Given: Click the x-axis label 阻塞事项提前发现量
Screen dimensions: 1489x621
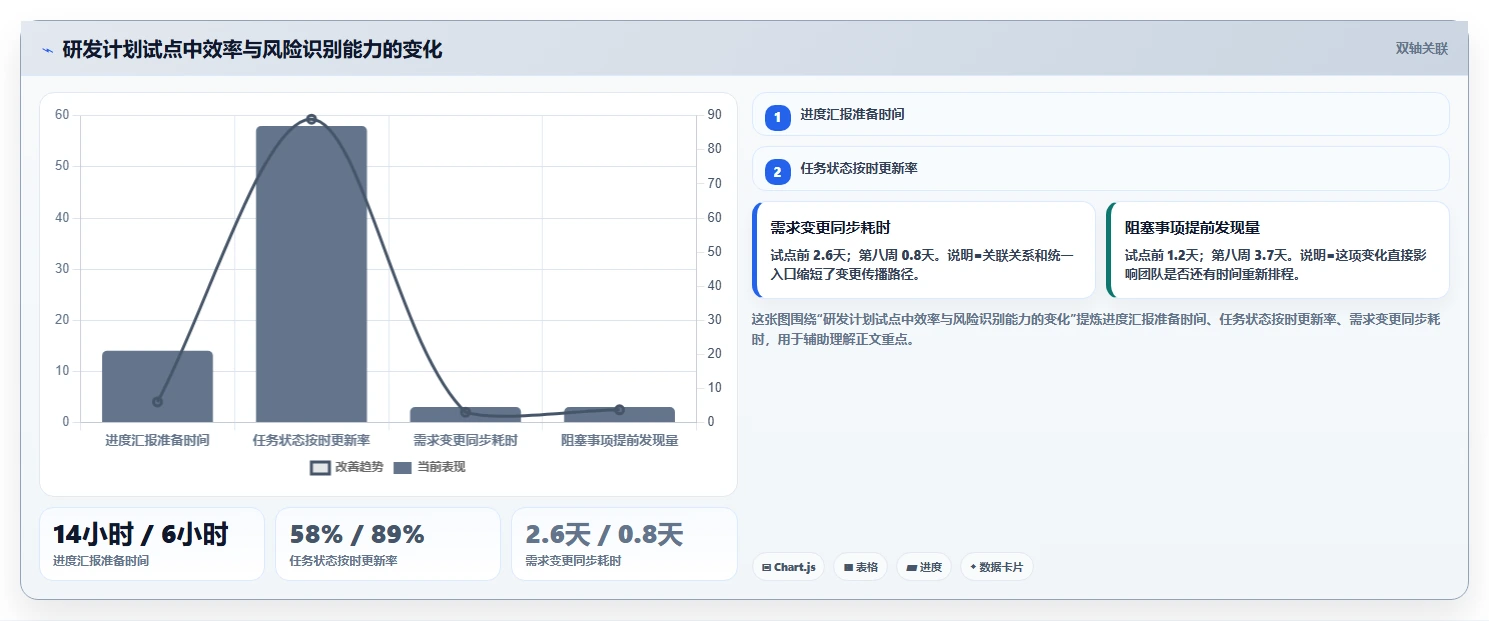Looking at the screenshot, I should 619,440.
